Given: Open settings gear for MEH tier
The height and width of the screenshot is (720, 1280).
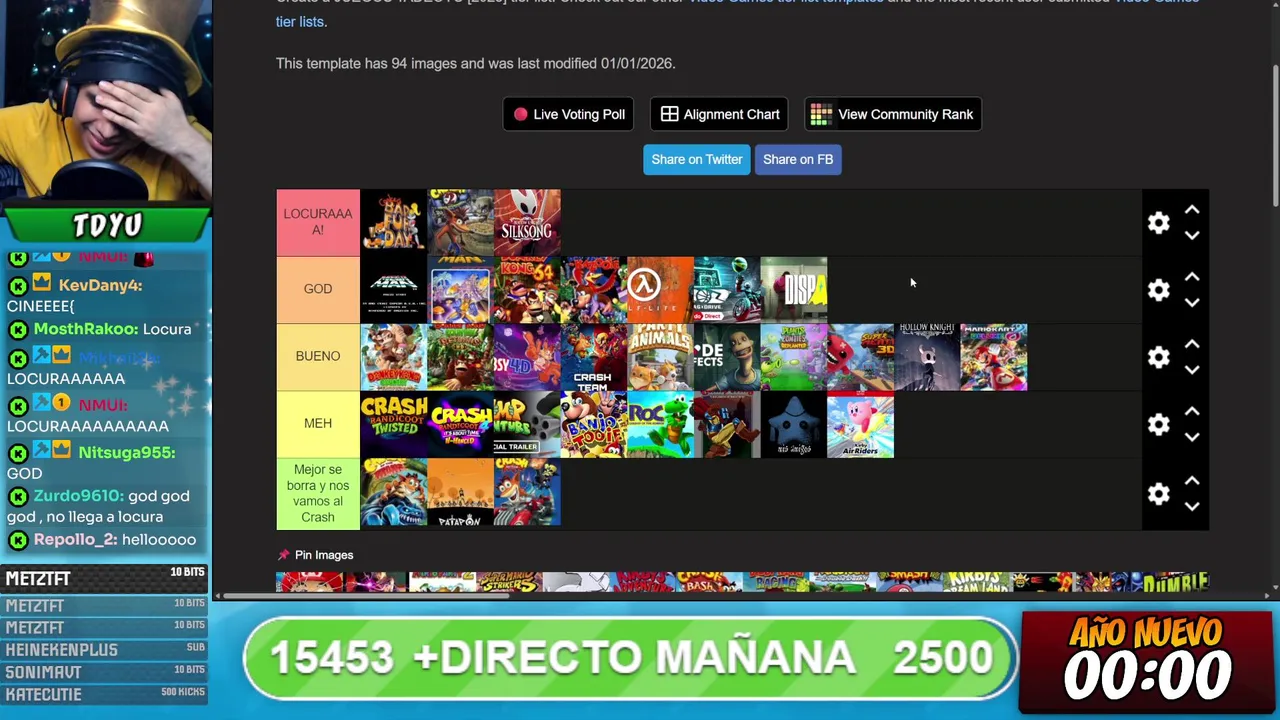Looking at the screenshot, I should (1158, 424).
